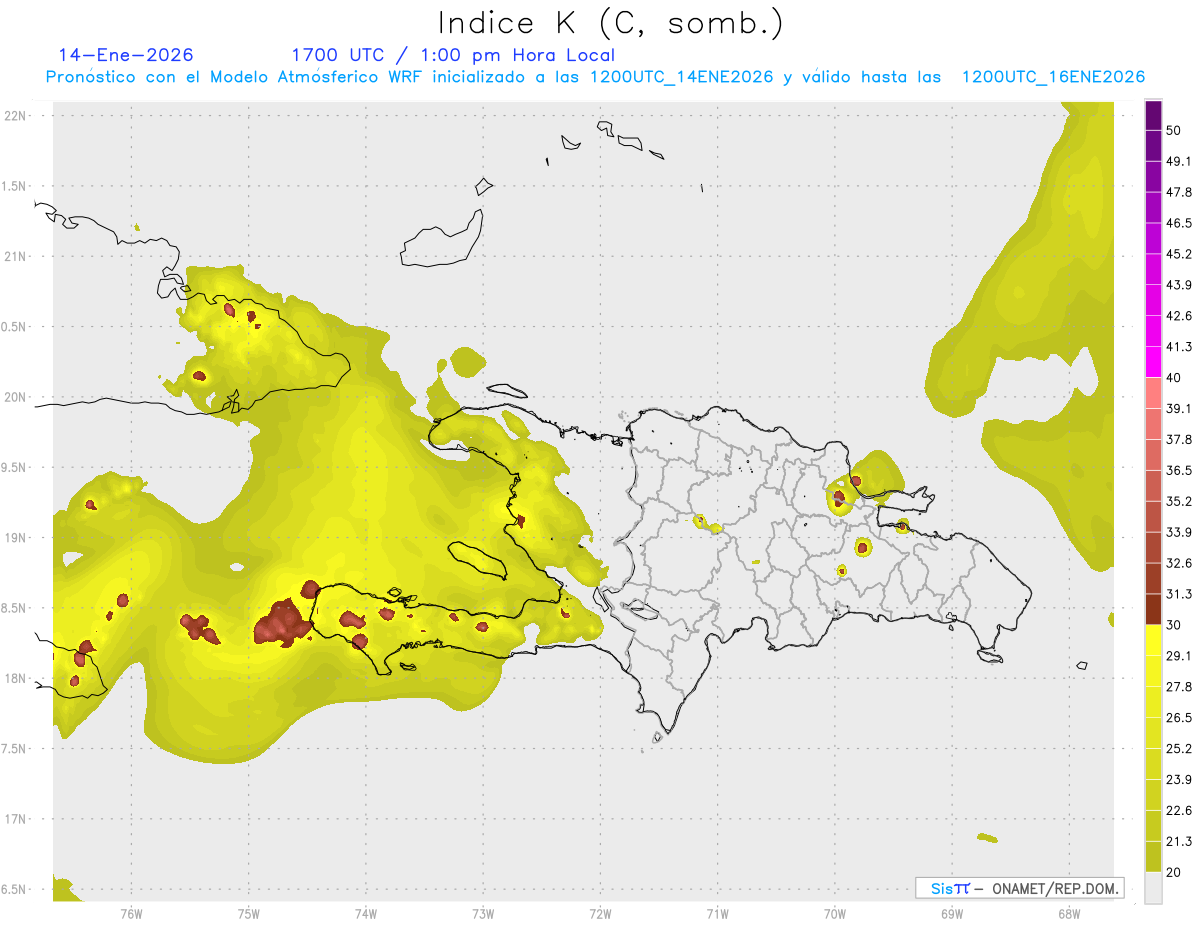Click the colorbar value "30"
Screen dimensions: 1200x927
tap(1174, 625)
